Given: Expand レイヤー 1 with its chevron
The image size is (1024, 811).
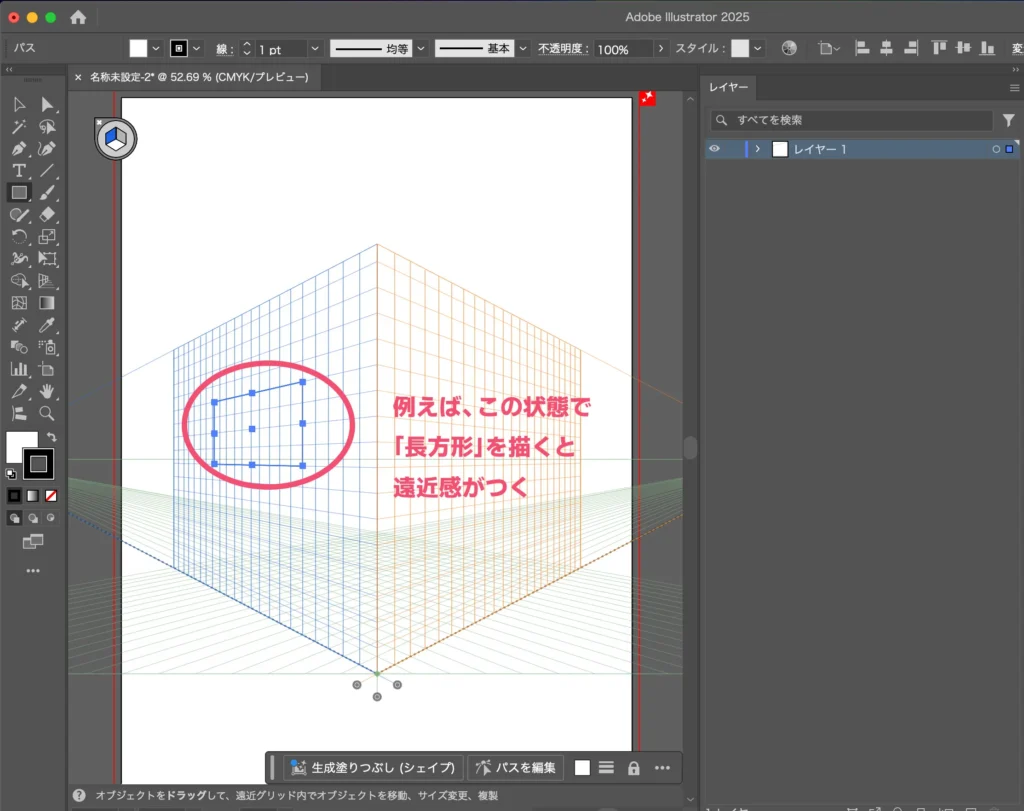Looking at the screenshot, I should (x=757, y=149).
